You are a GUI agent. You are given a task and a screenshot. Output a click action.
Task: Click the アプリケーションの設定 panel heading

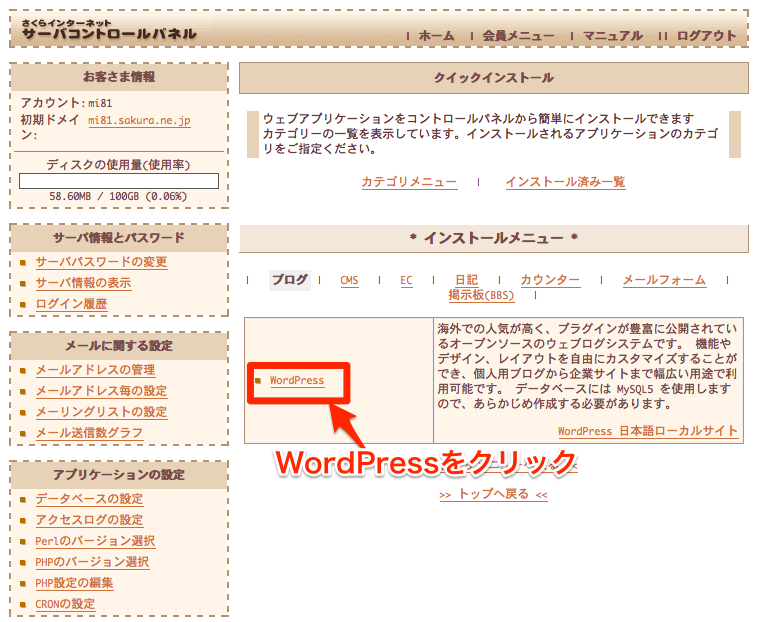[119, 475]
